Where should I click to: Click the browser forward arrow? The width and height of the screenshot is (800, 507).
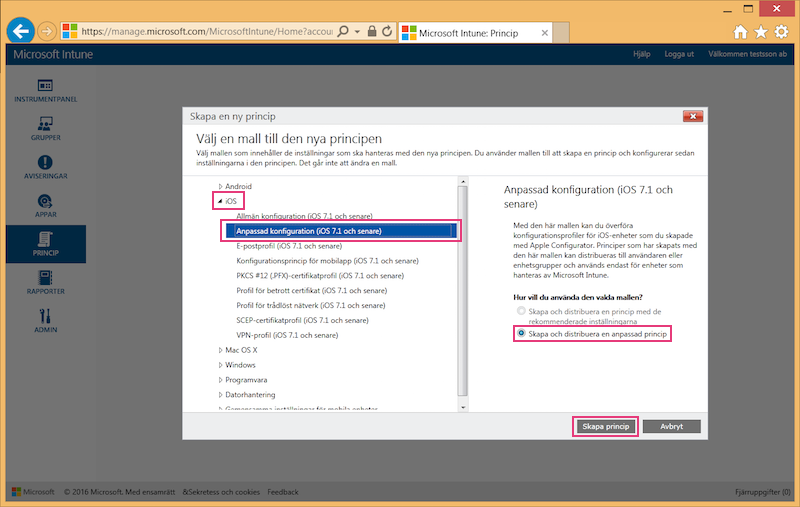pyautogui.click(x=46, y=32)
